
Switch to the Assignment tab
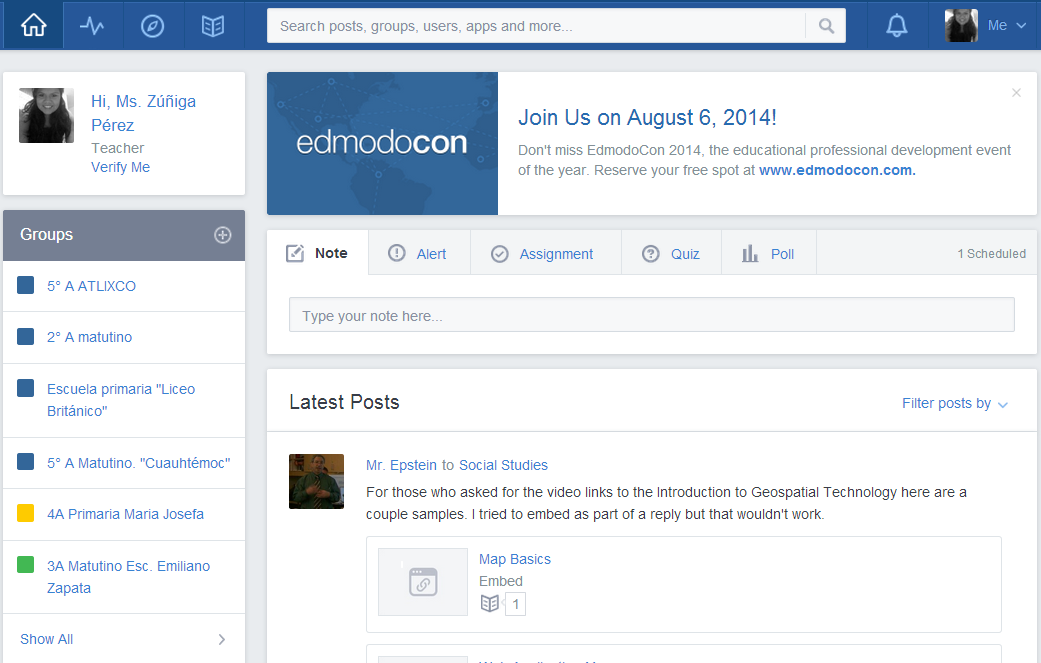pyautogui.click(x=546, y=254)
